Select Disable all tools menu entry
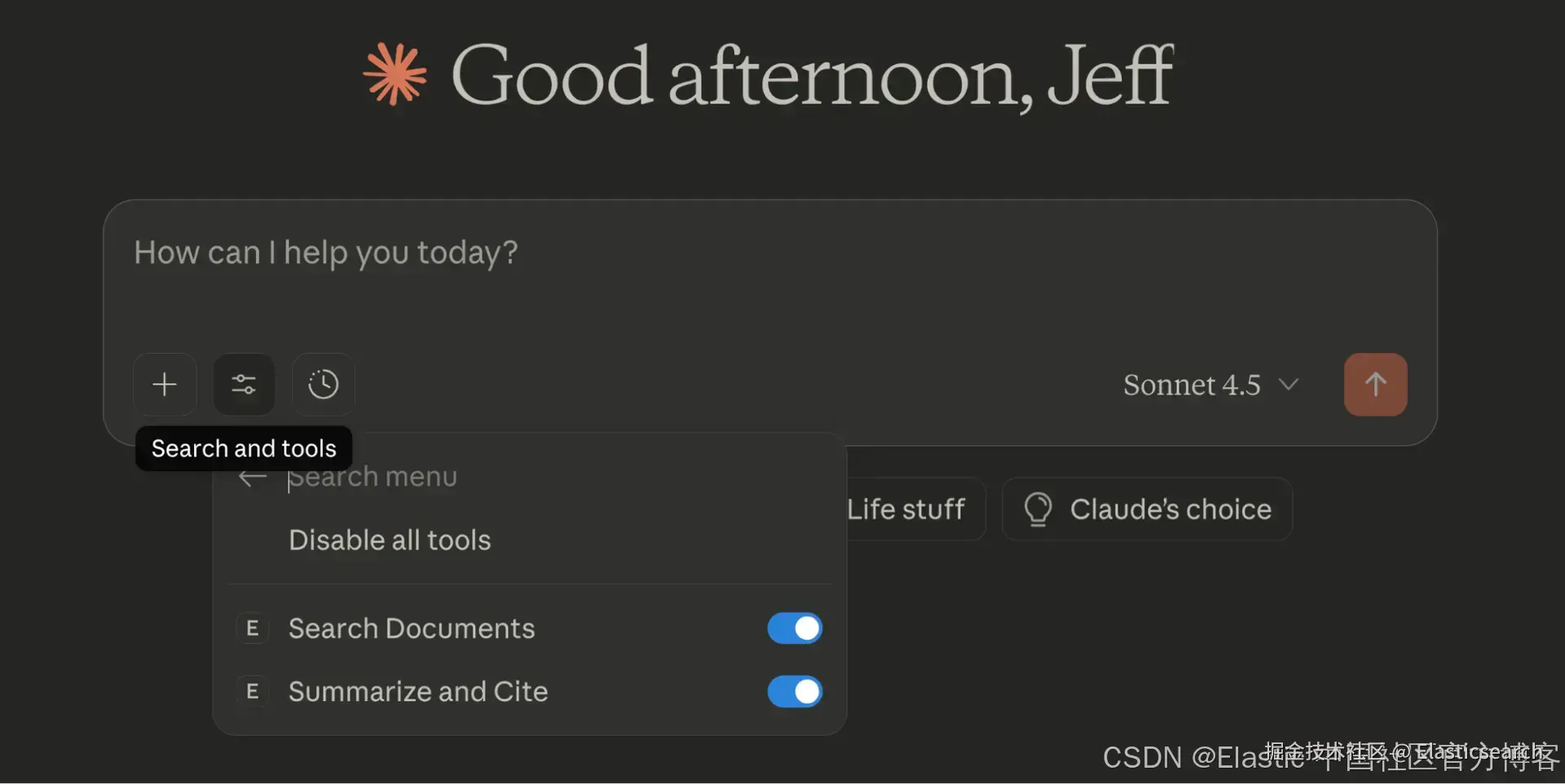This screenshot has width=1565, height=784. tap(390, 540)
